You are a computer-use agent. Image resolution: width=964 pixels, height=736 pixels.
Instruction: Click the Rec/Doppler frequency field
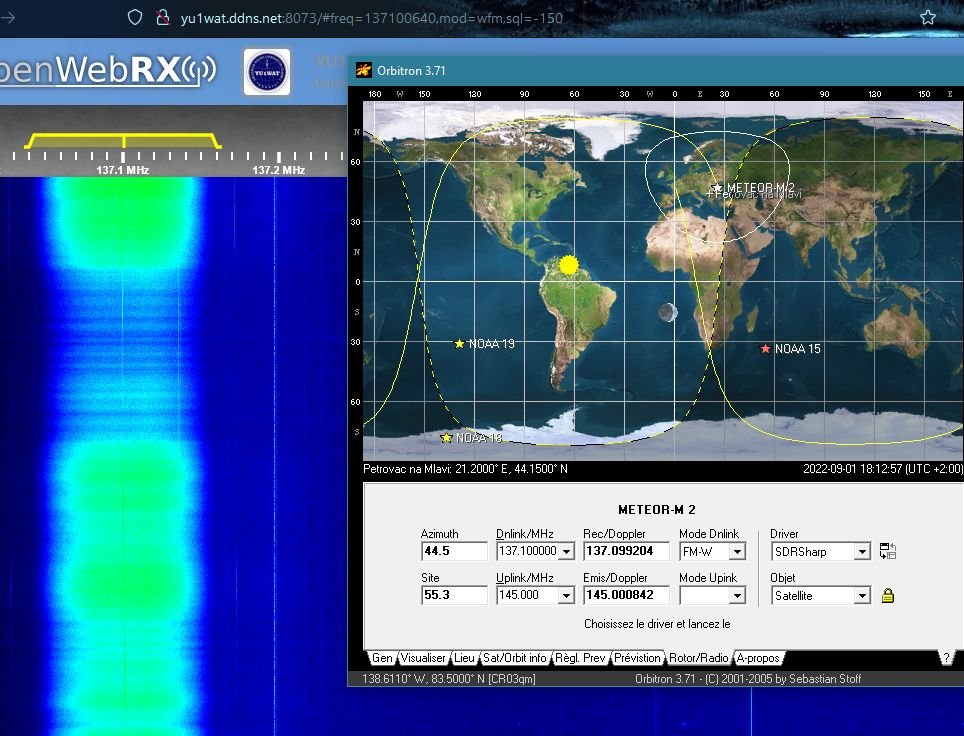coord(625,551)
